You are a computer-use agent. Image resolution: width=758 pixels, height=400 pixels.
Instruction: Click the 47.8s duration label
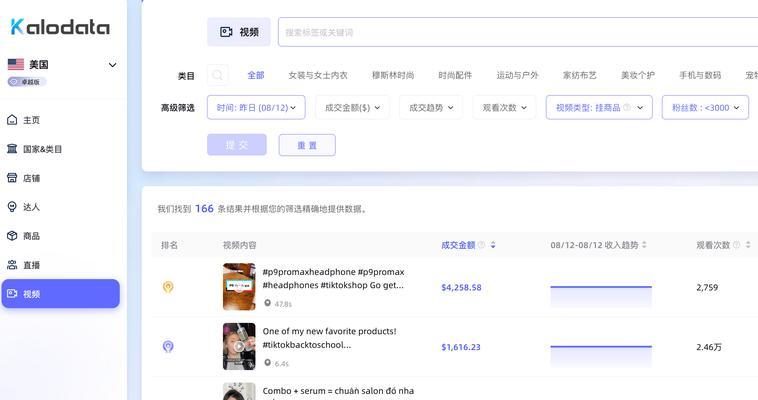pyautogui.click(x=283, y=304)
